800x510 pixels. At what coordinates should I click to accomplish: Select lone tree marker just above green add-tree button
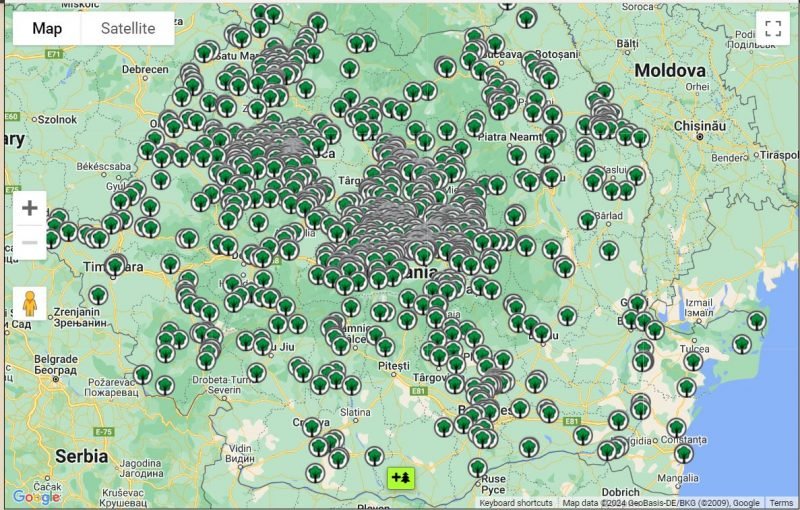pos(374,456)
